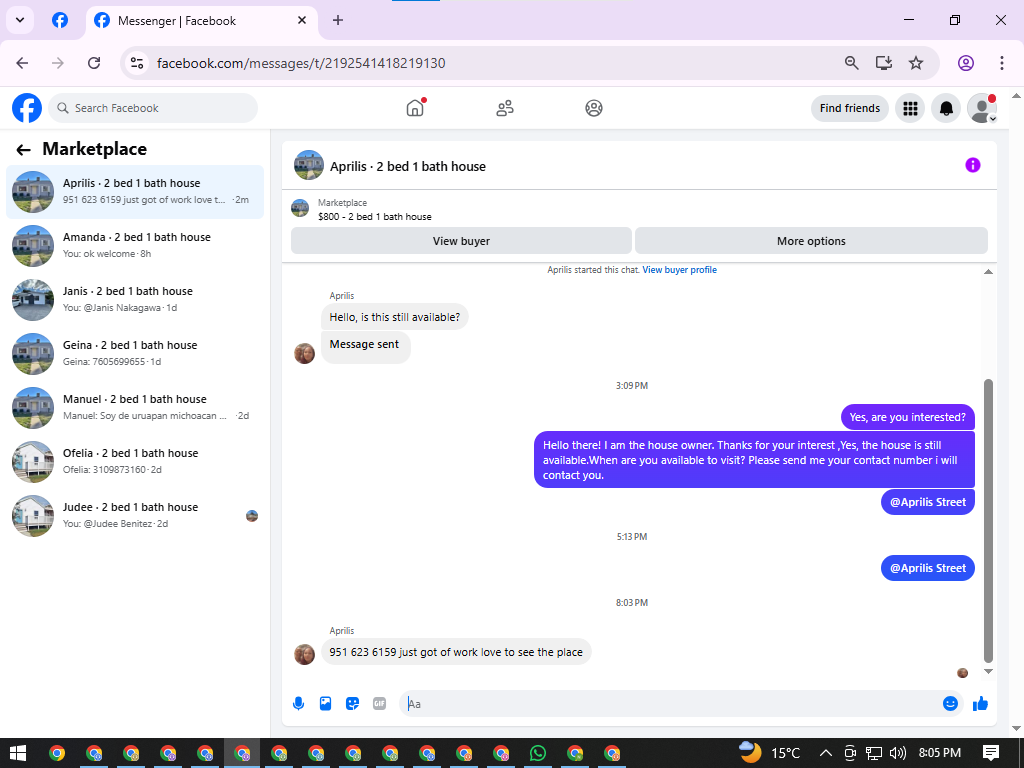Click the chat scroll down arrow
1024x768 pixels.
coord(988,671)
